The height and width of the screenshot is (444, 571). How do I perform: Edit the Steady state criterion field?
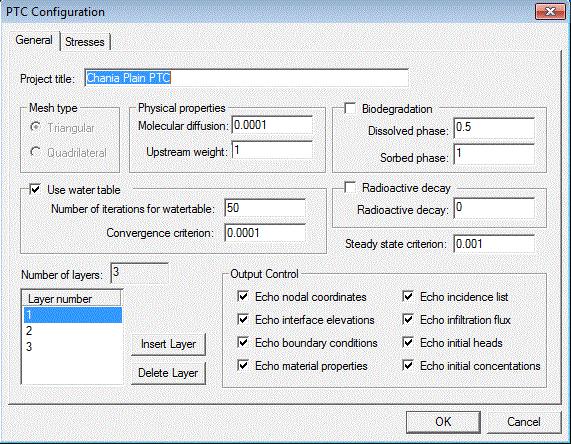[x=494, y=244]
